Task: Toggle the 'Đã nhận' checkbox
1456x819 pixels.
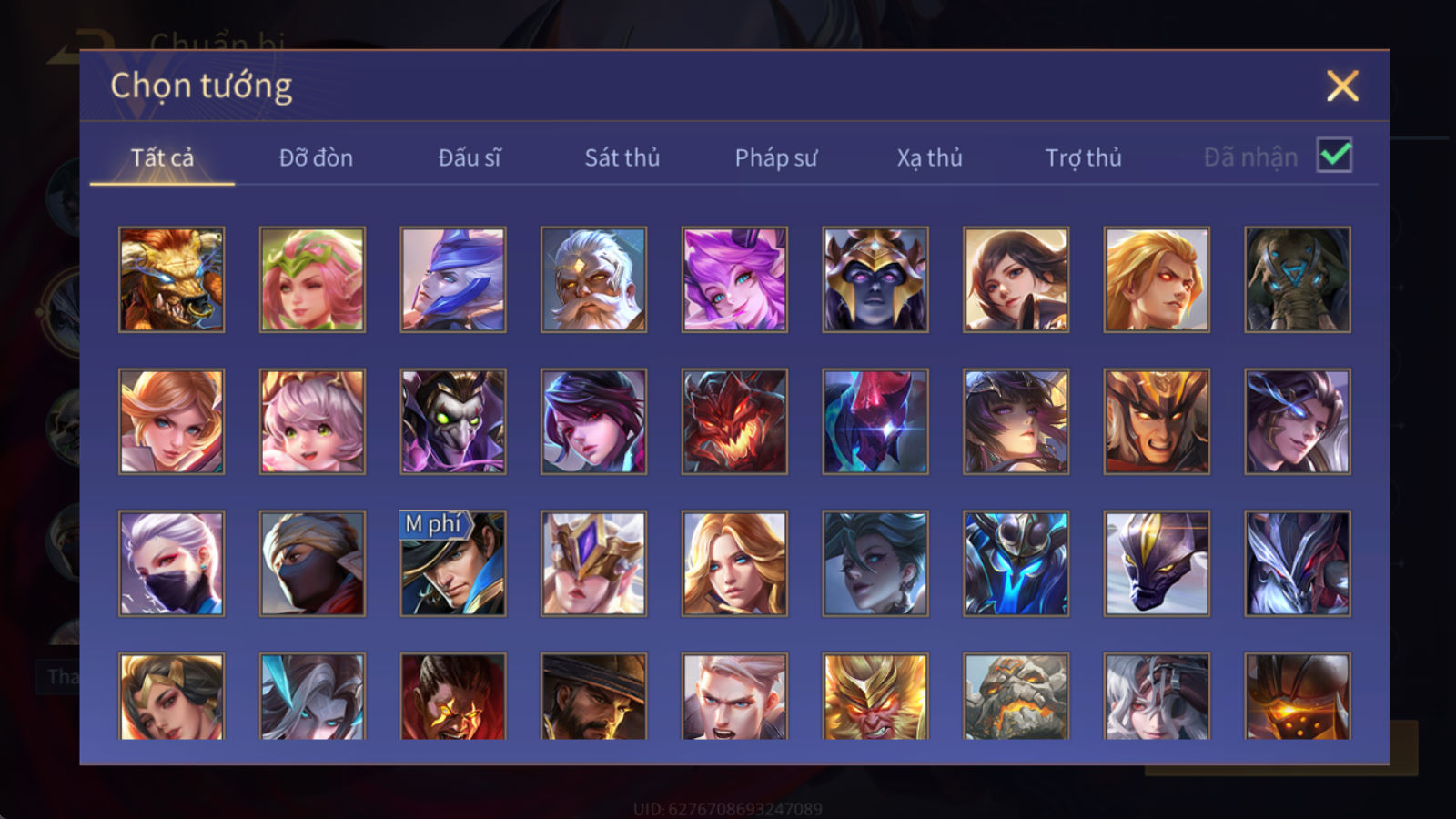Action: [1334, 156]
